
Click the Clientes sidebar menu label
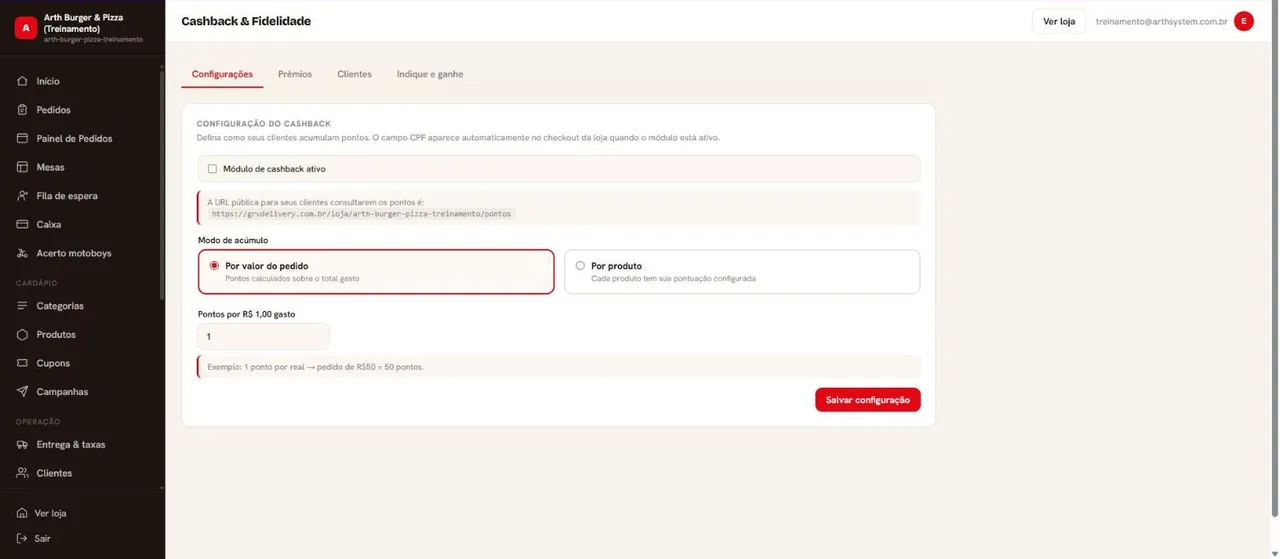54,473
